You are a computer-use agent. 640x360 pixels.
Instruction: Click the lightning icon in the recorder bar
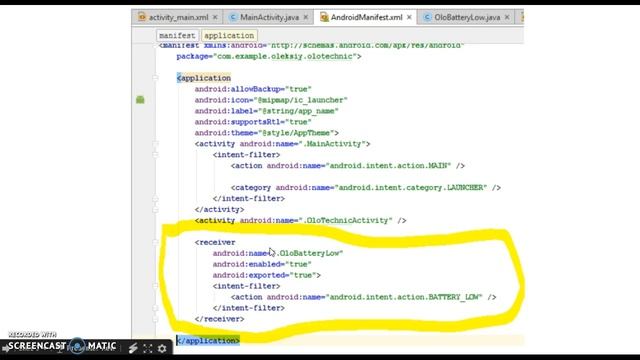[133, 348]
